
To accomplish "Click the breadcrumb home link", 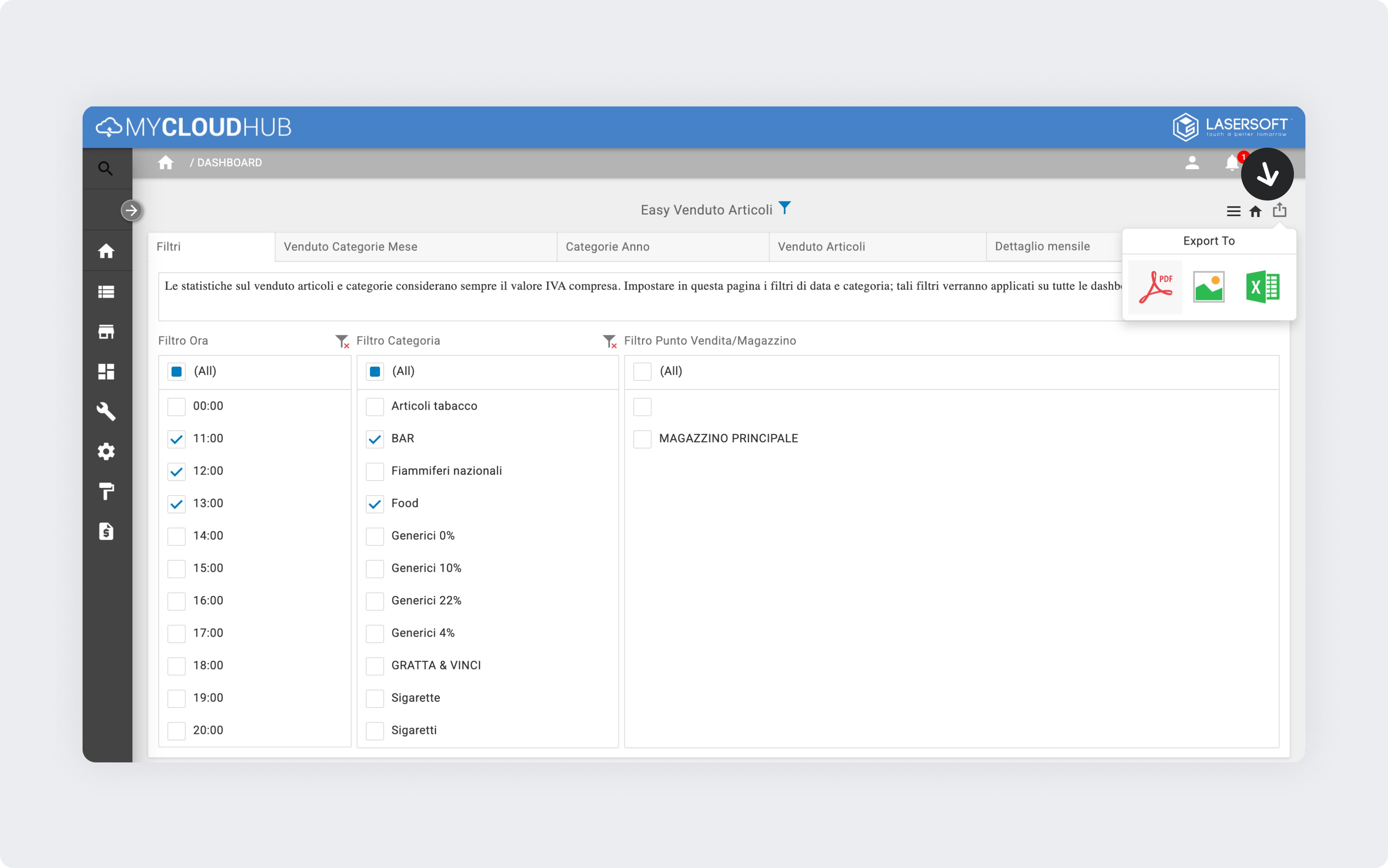I will click(166, 163).
